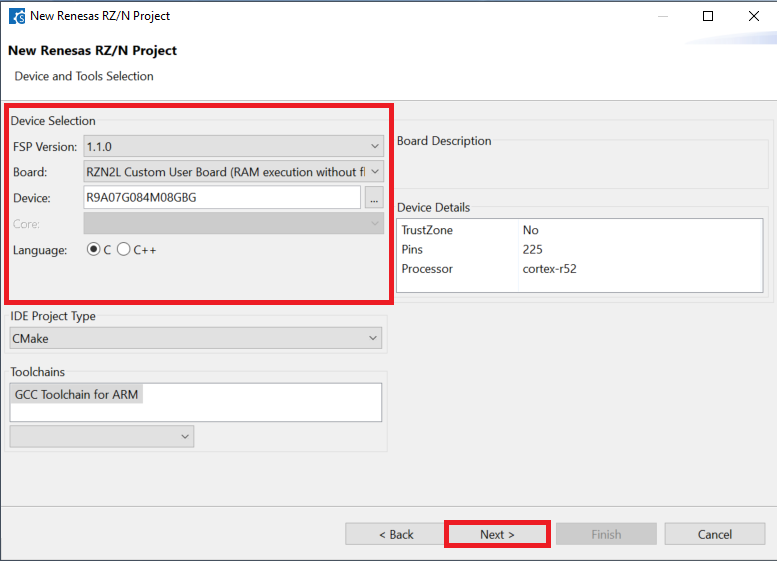Click the Device name input field
Image resolution: width=777 pixels, height=561 pixels.
(222, 197)
